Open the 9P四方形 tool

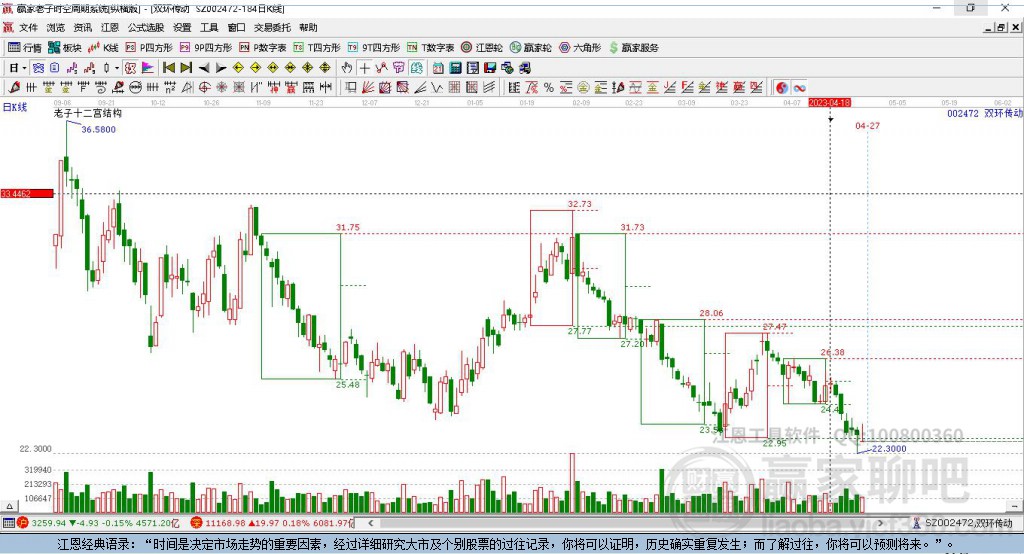(x=206, y=48)
